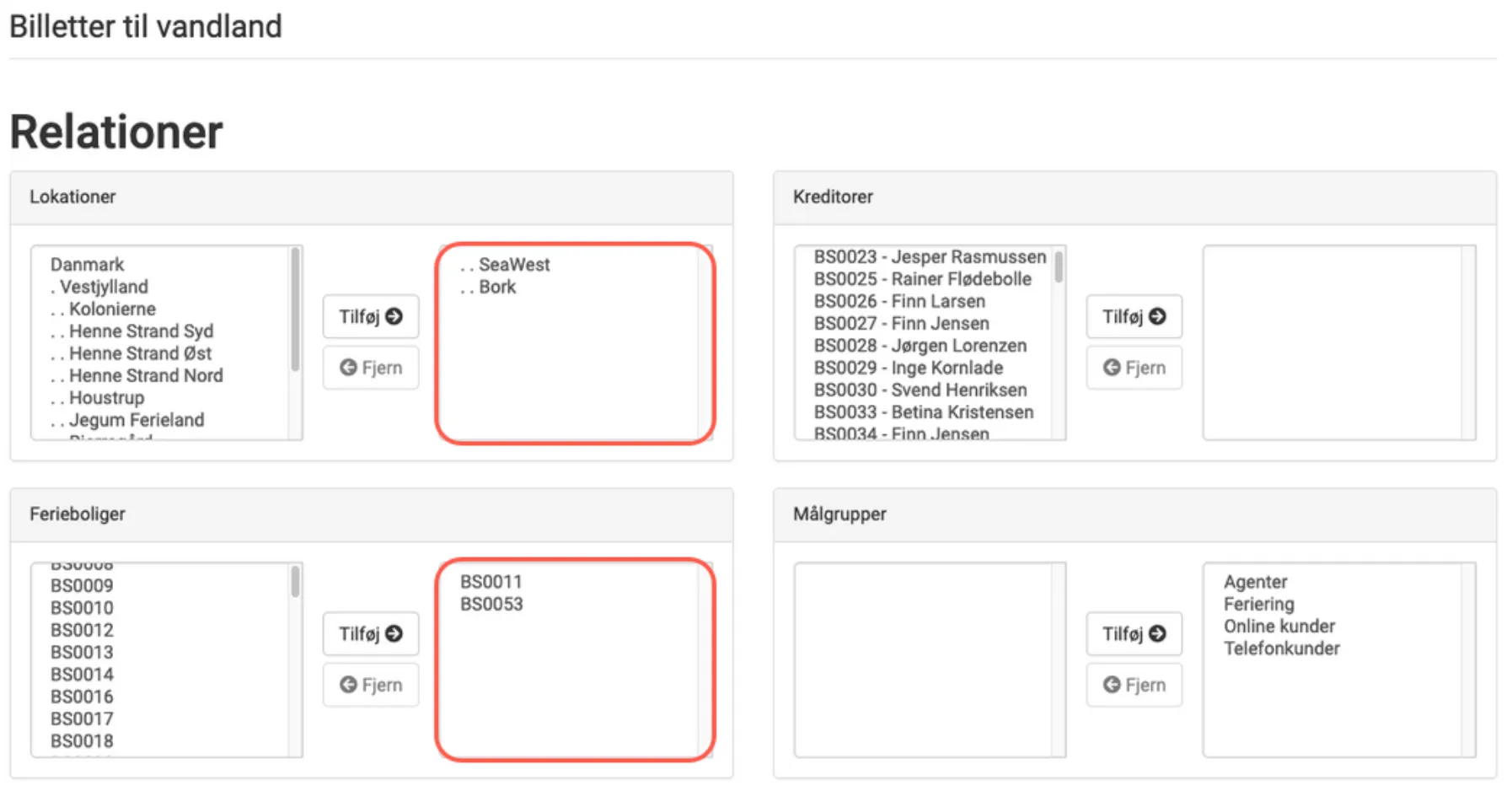The height and width of the screenshot is (791, 1512).
Task: Select creditor BS0026 - Finn Larsen
Action: 898,301
